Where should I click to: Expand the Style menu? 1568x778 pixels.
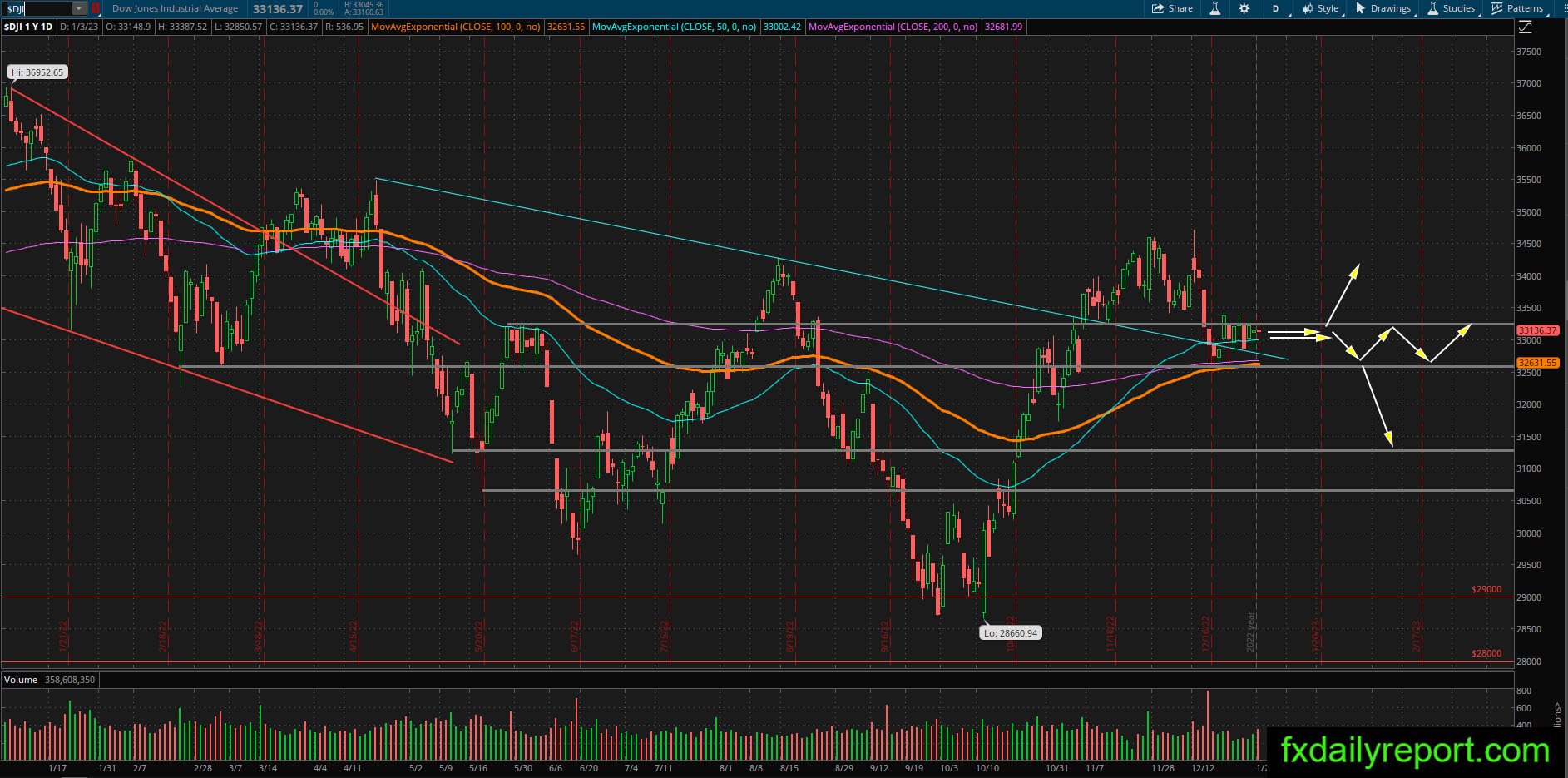[x=1321, y=8]
